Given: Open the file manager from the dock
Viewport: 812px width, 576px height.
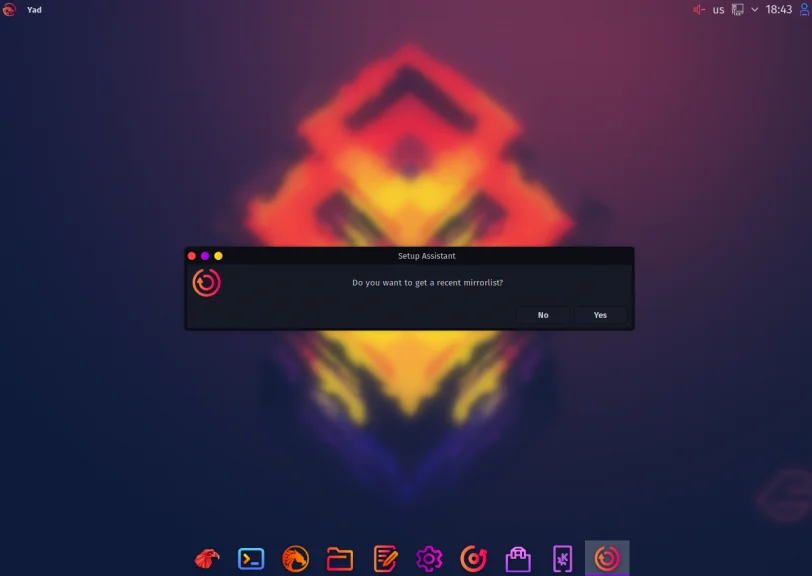Looking at the screenshot, I should tap(341, 560).
